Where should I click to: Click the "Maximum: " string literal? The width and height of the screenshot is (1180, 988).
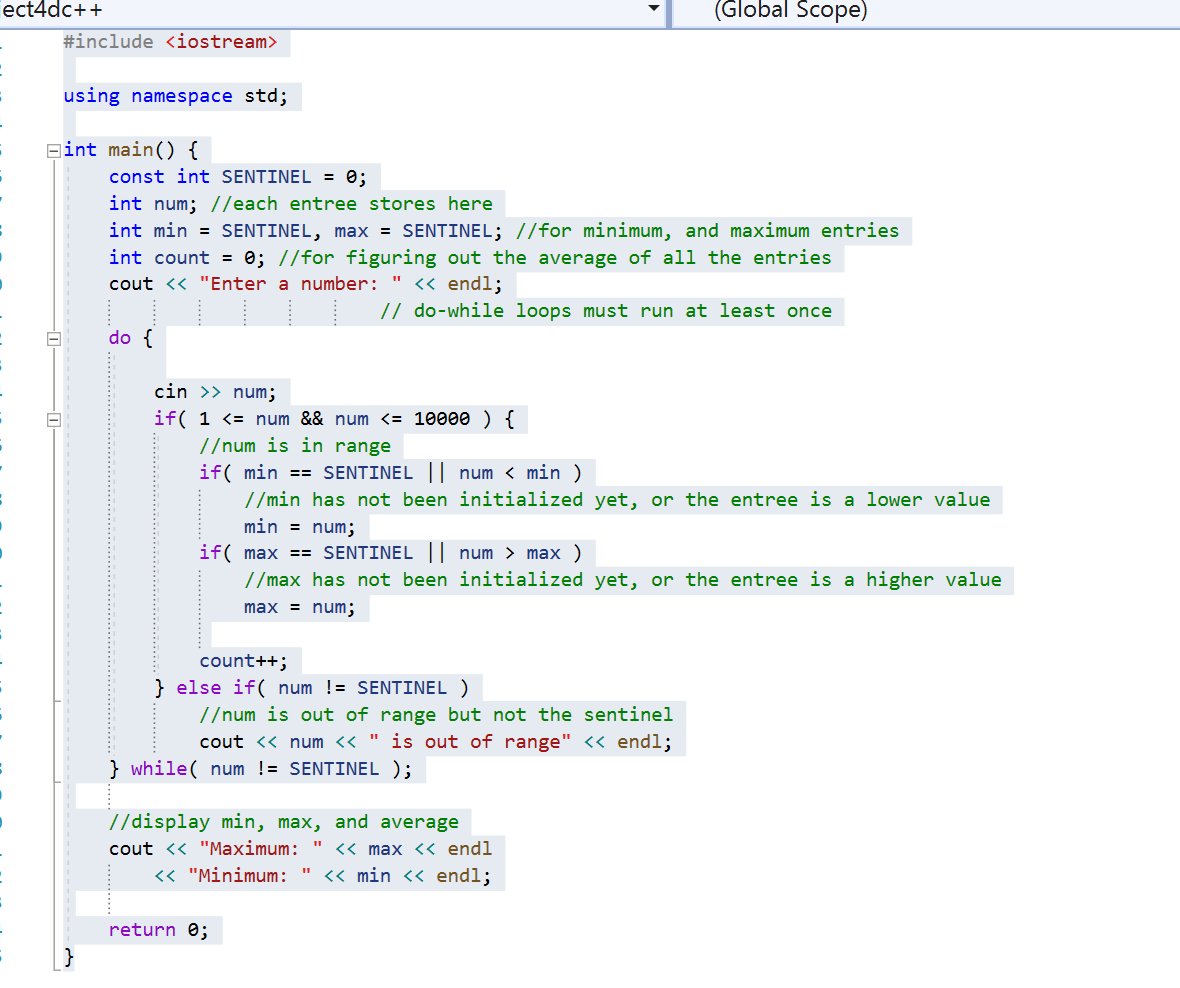click(x=261, y=850)
